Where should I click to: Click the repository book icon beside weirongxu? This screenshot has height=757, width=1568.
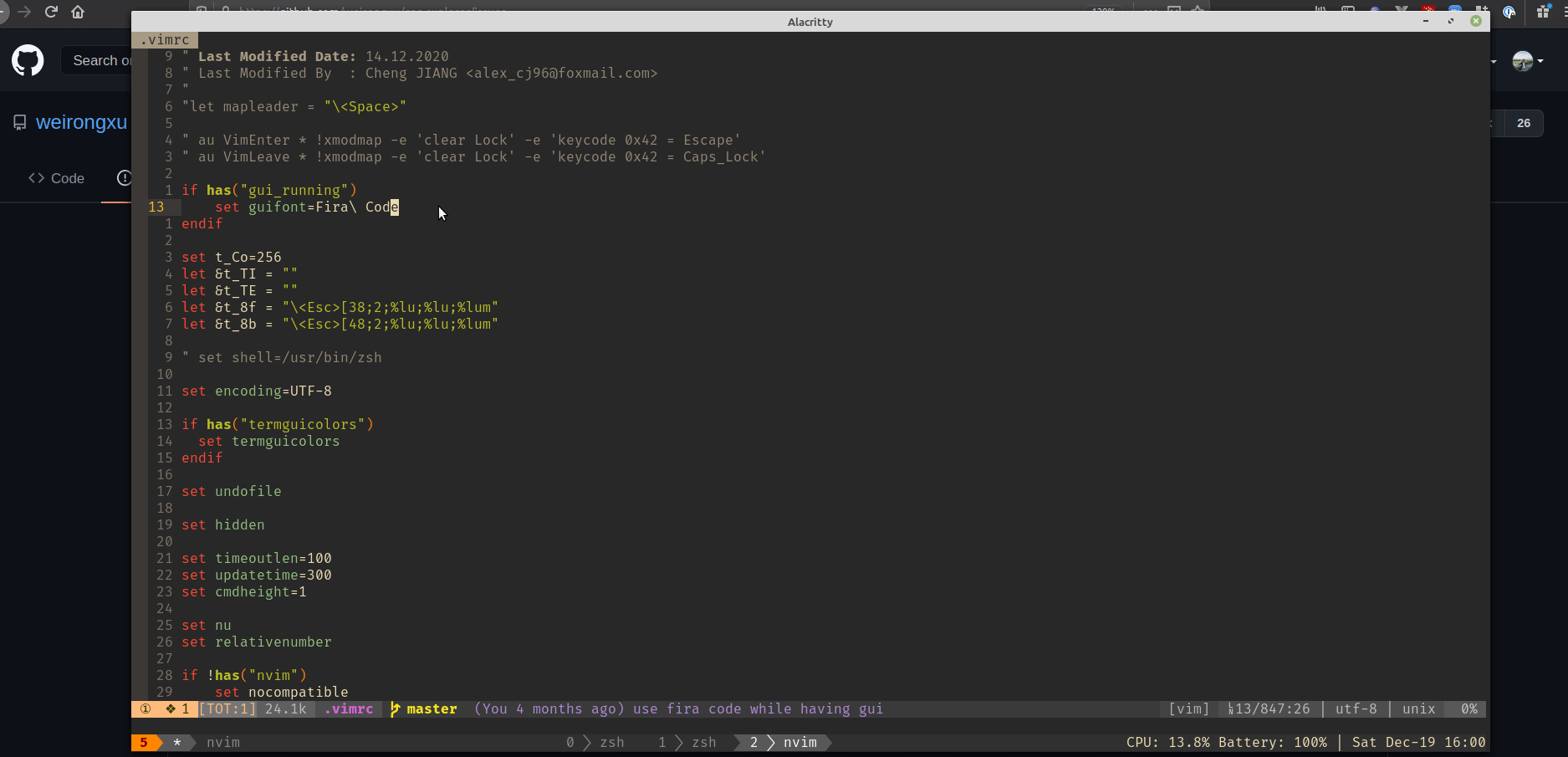[18, 122]
